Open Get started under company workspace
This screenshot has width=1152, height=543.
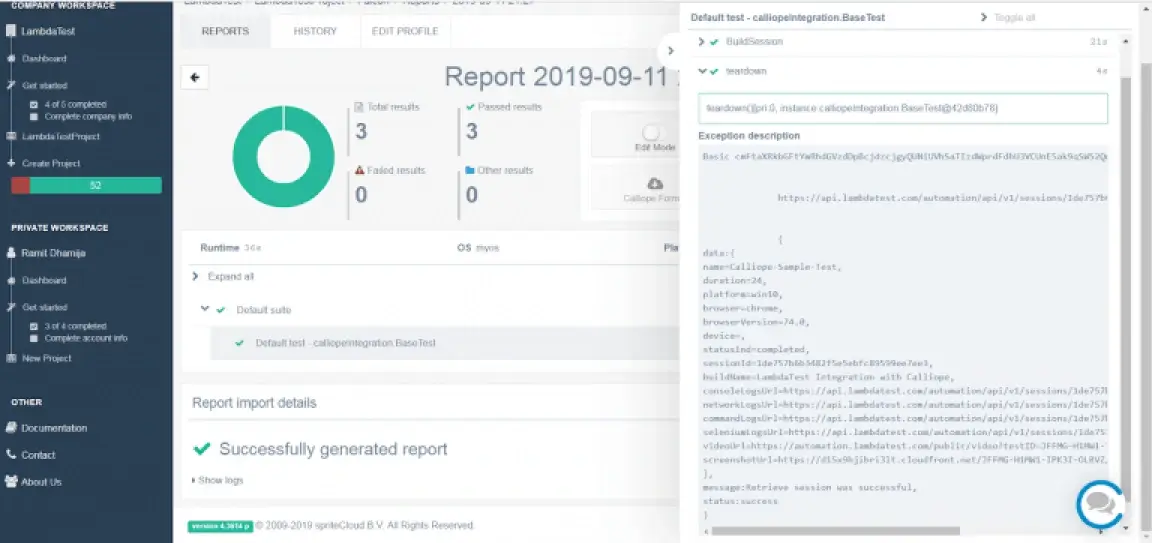(37, 86)
